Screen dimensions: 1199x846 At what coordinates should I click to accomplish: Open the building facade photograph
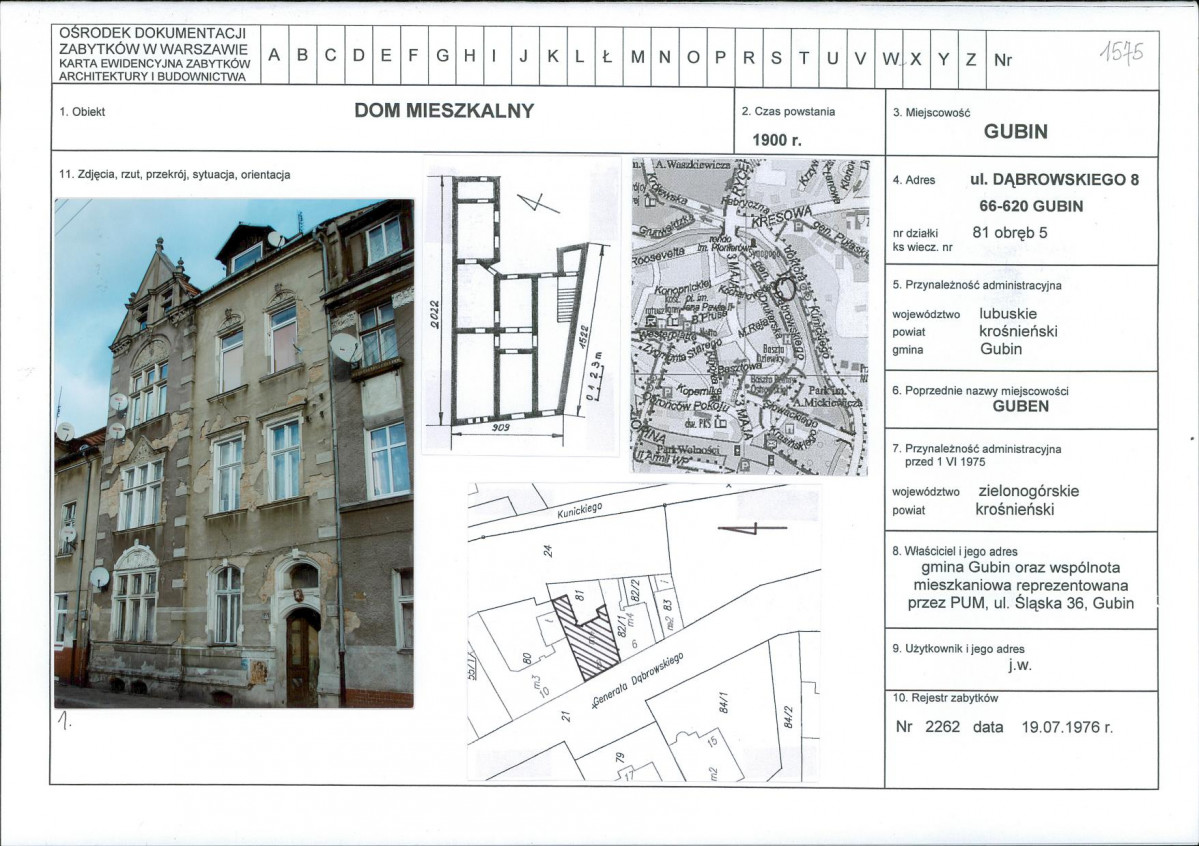tap(234, 453)
